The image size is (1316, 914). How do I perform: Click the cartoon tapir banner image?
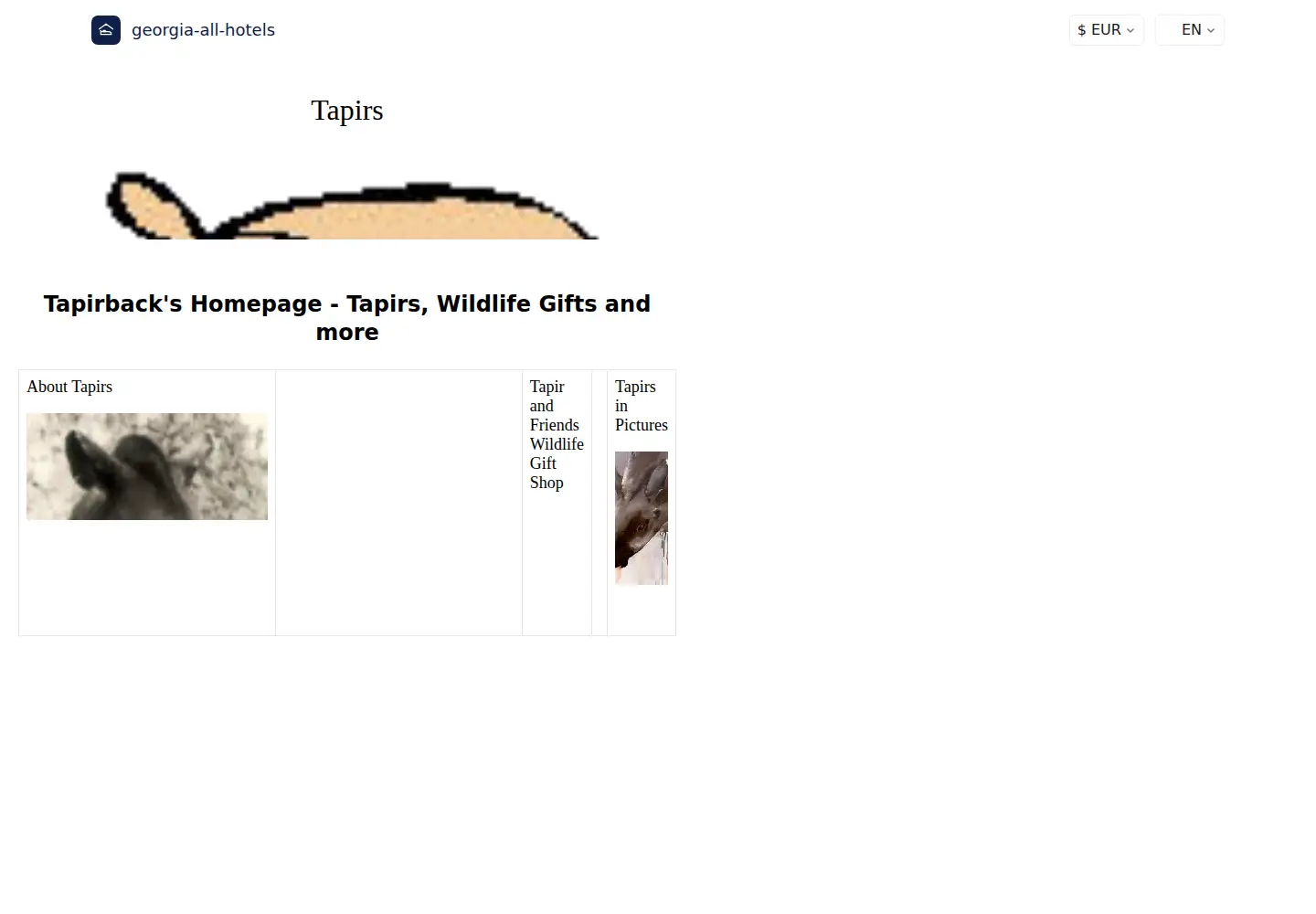[x=353, y=206]
